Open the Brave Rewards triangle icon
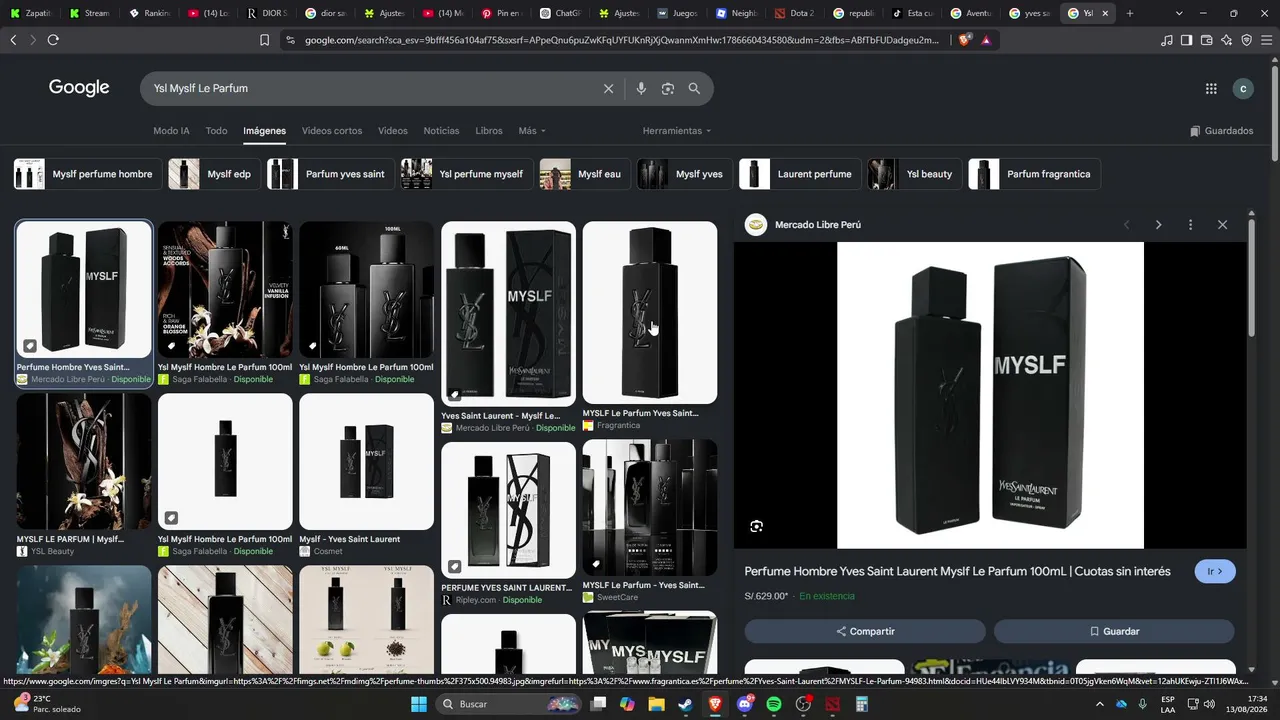This screenshot has width=1280, height=720. [986, 40]
